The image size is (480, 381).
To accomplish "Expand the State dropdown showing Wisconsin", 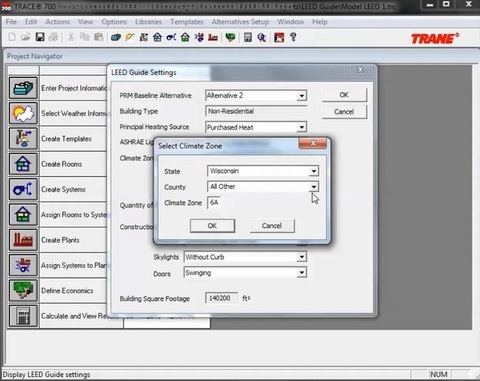I will tap(313, 171).
